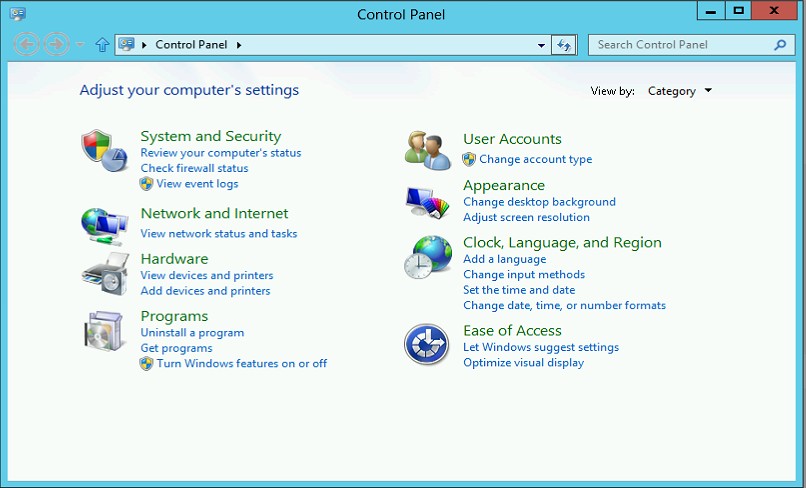The image size is (806, 488).
Task: Expand the arrow before Control Panel breadcrumb
Action: tap(144, 45)
